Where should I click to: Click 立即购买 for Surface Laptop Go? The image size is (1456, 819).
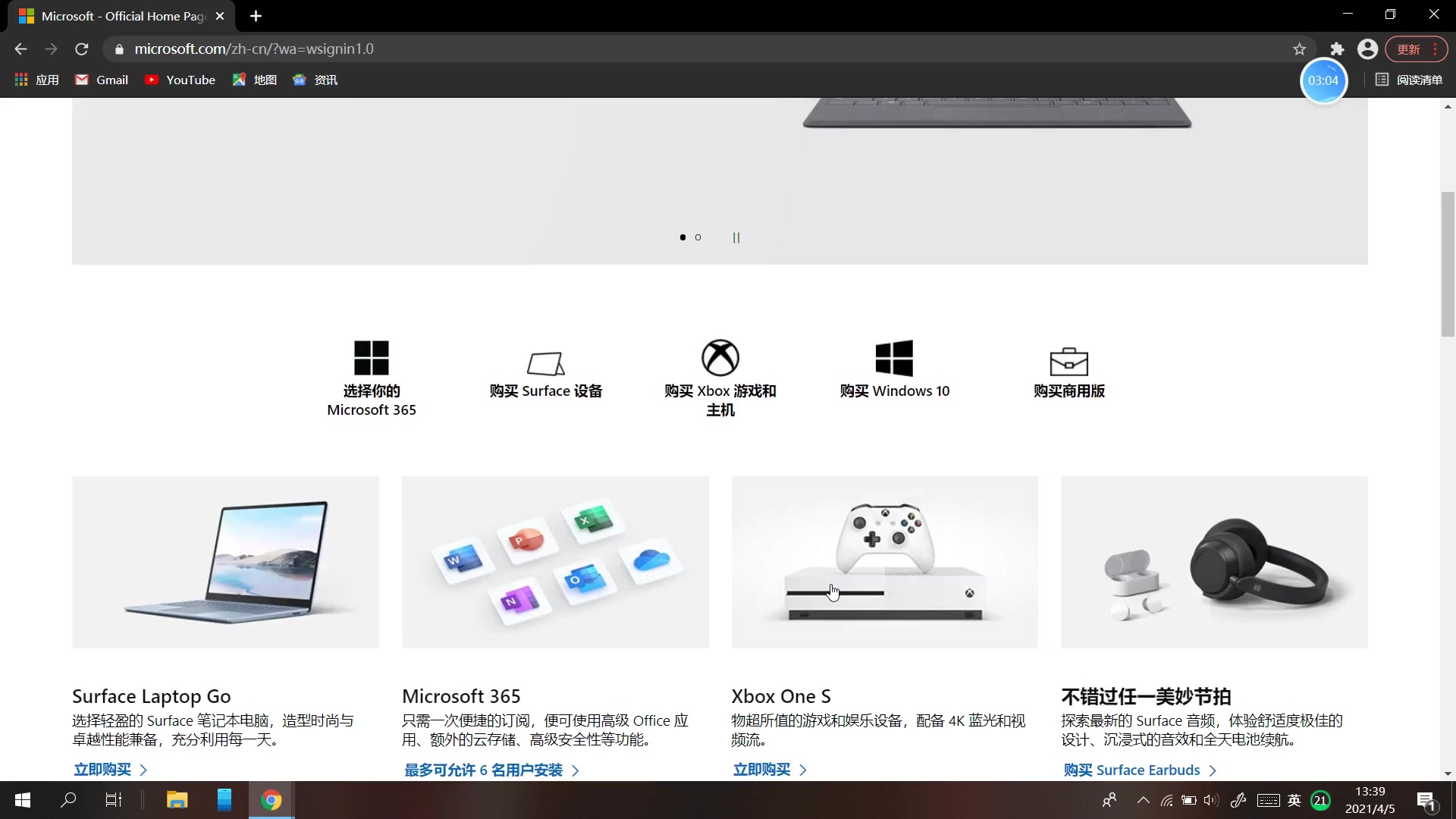[x=102, y=769]
